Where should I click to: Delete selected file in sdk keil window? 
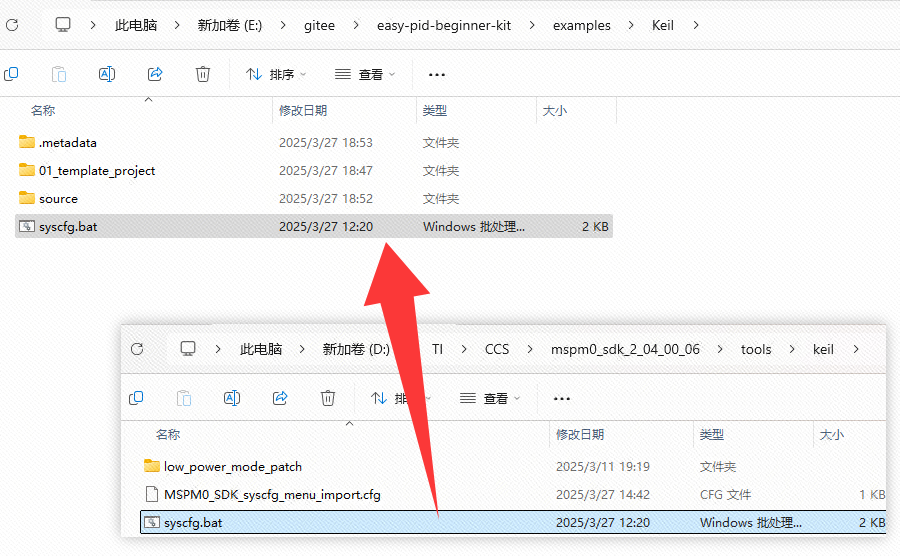click(x=328, y=398)
